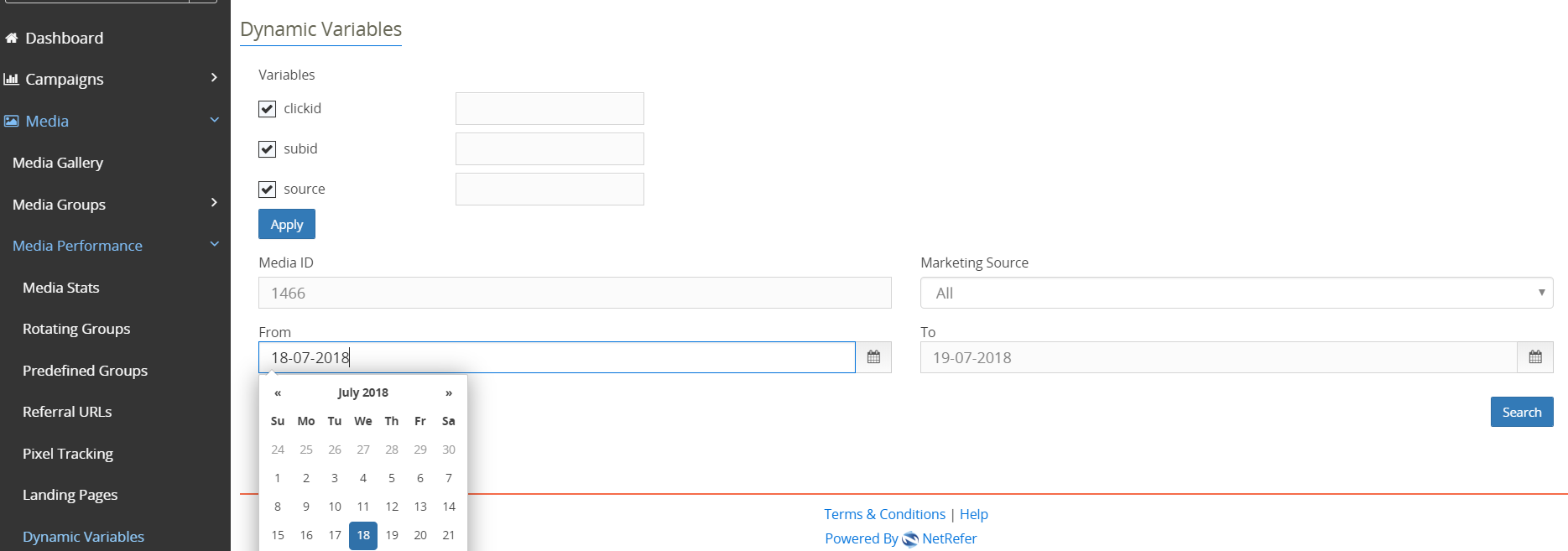Click the Campaigns chart icon

coord(12,79)
